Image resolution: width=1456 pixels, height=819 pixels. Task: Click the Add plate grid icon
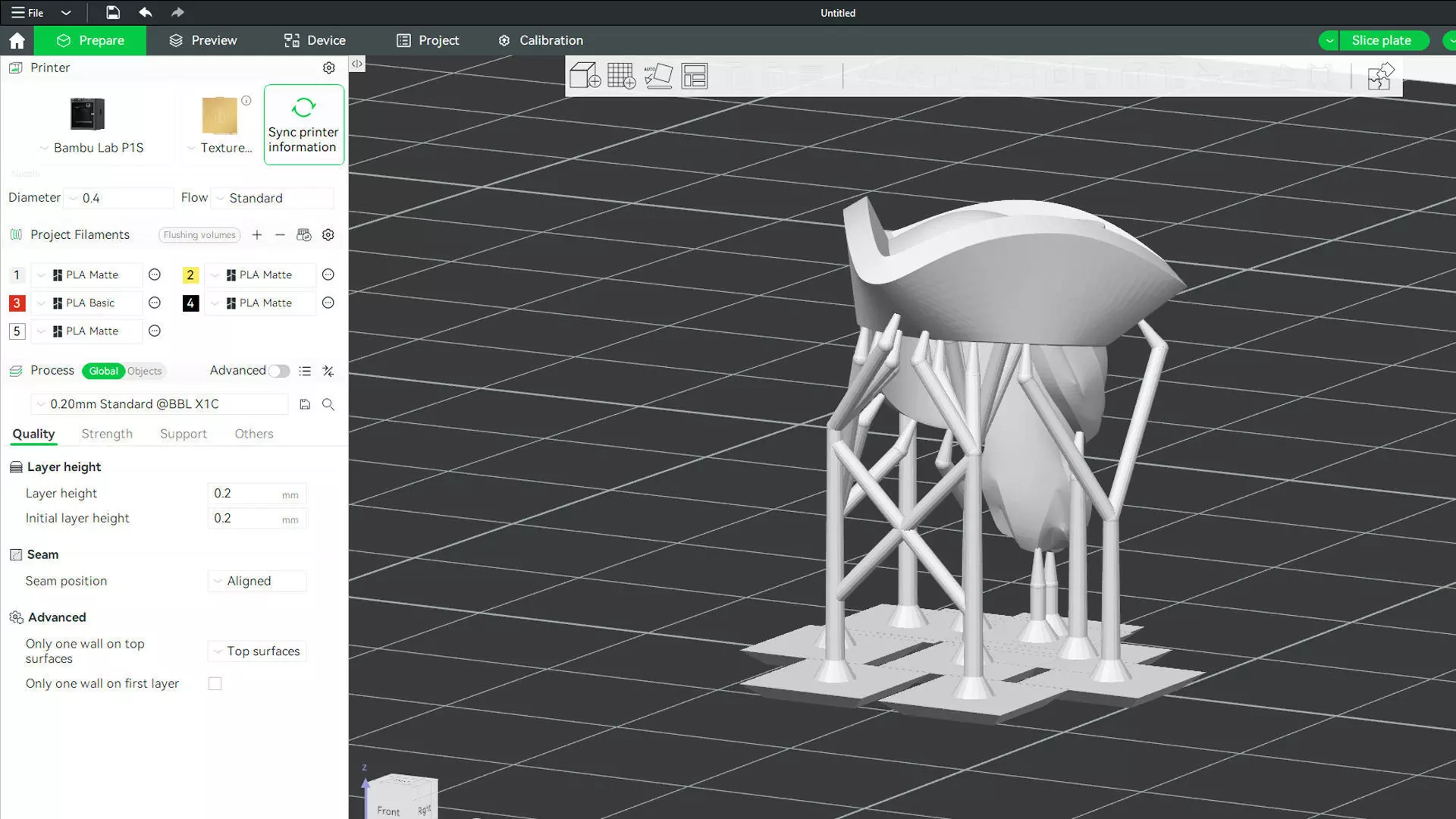[621, 76]
